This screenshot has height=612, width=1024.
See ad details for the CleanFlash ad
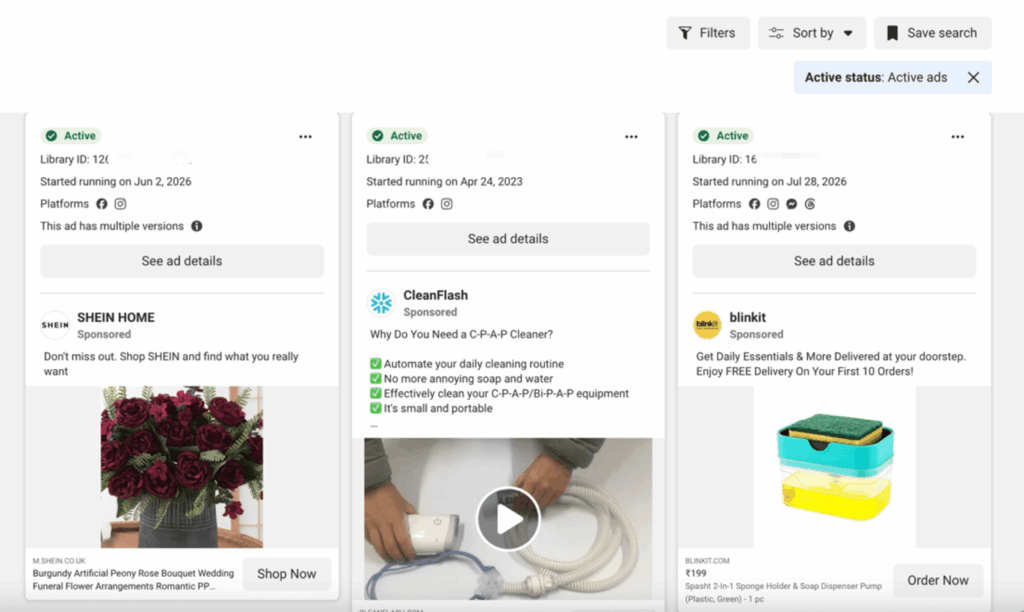tap(507, 239)
